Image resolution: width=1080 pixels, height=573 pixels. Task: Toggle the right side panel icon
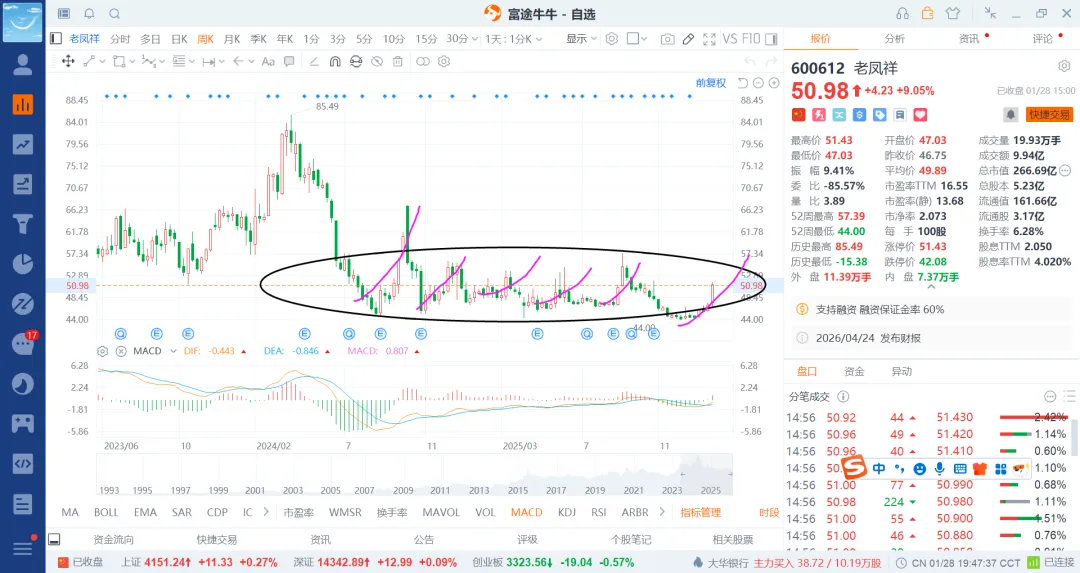click(771, 39)
